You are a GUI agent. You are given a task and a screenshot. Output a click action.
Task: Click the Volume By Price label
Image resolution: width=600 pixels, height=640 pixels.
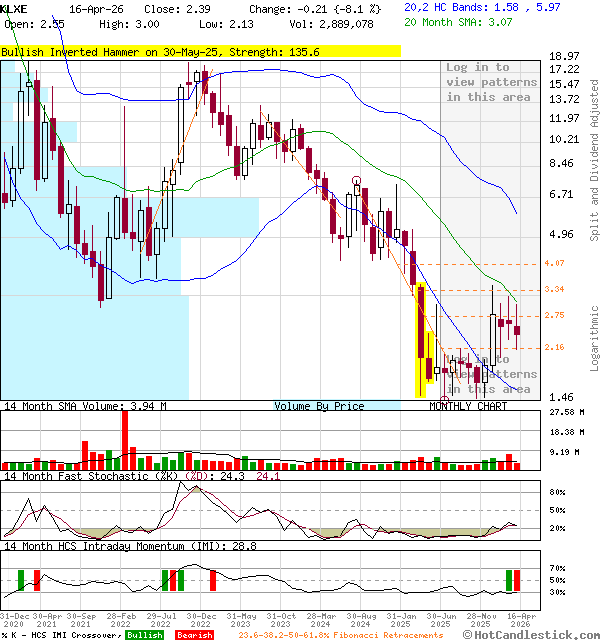coord(319,406)
